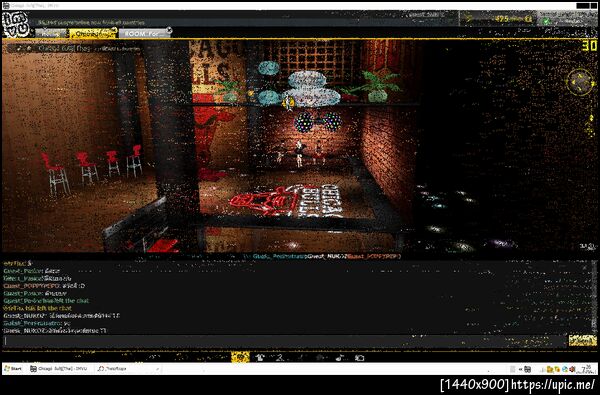Open the music note icon in bottom bar
Image resolution: width=600 pixels, height=395 pixels.
click(340, 357)
